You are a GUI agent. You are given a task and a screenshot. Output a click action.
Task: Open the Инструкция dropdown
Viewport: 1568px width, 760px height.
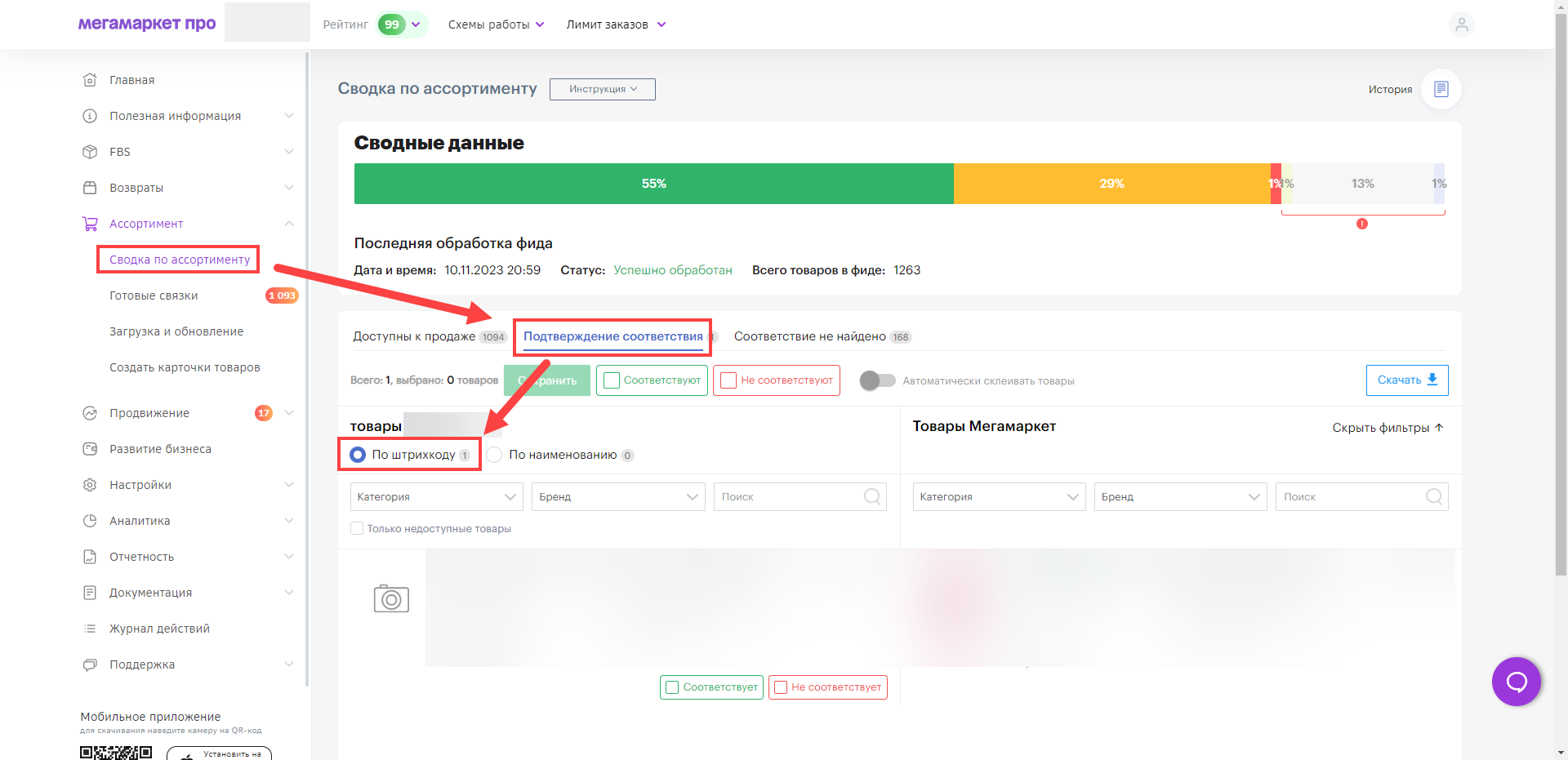[x=602, y=89]
